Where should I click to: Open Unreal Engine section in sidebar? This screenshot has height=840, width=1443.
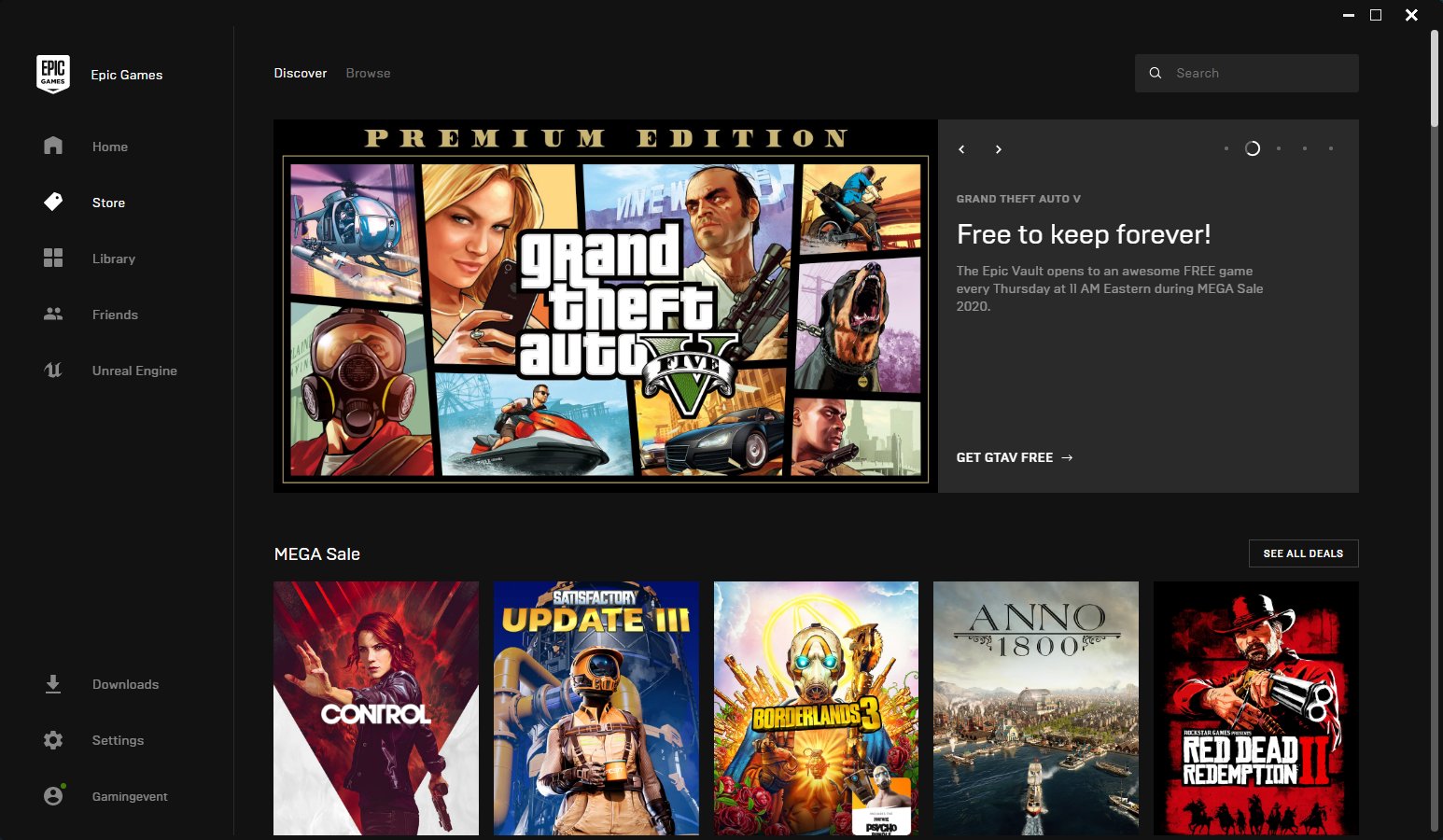(134, 371)
